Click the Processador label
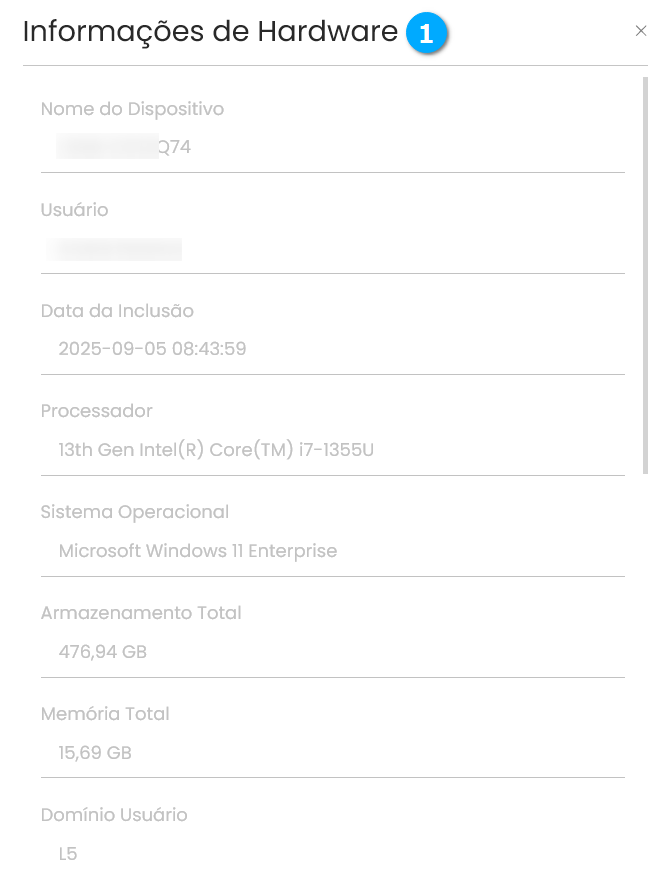The width and height of the screenshot is (670, 894). (x=97, y=411)
